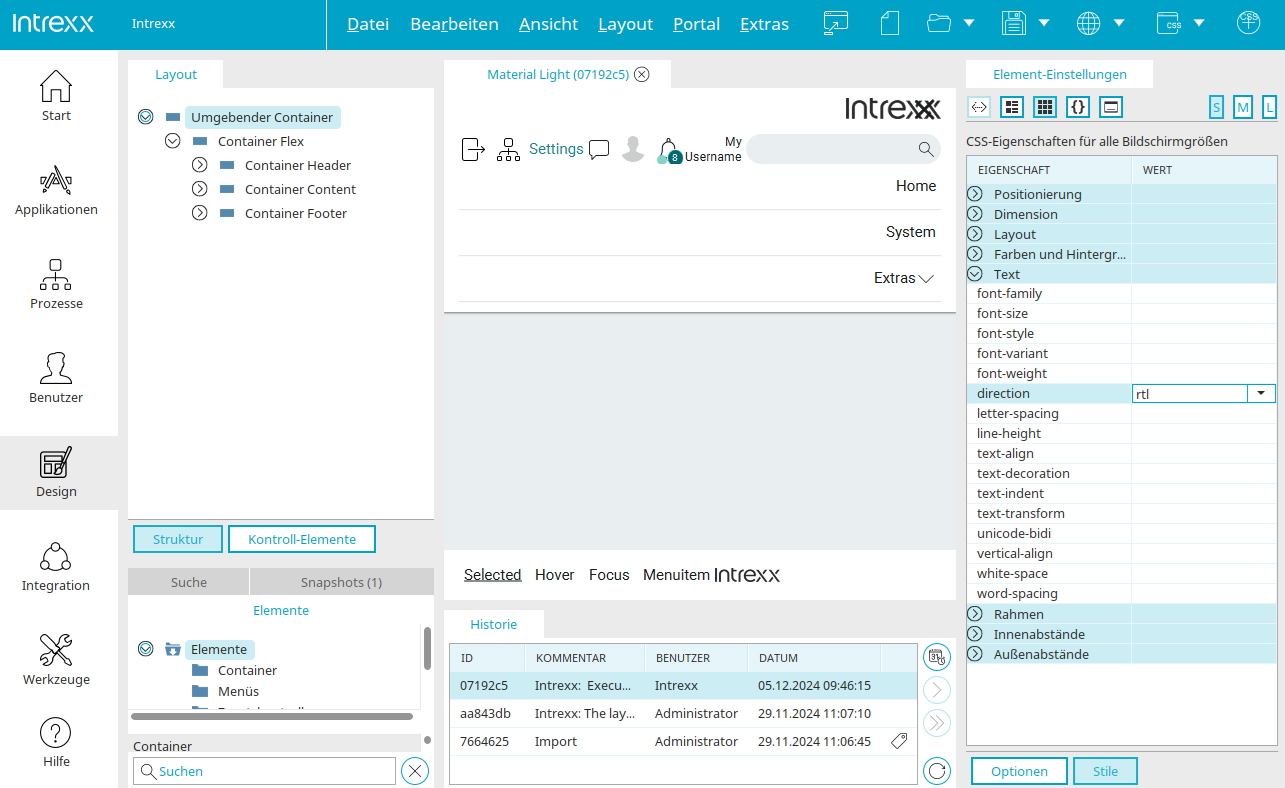Collapse the Umgebender Container node
1285x788 pixels.
tap(145, 117)
